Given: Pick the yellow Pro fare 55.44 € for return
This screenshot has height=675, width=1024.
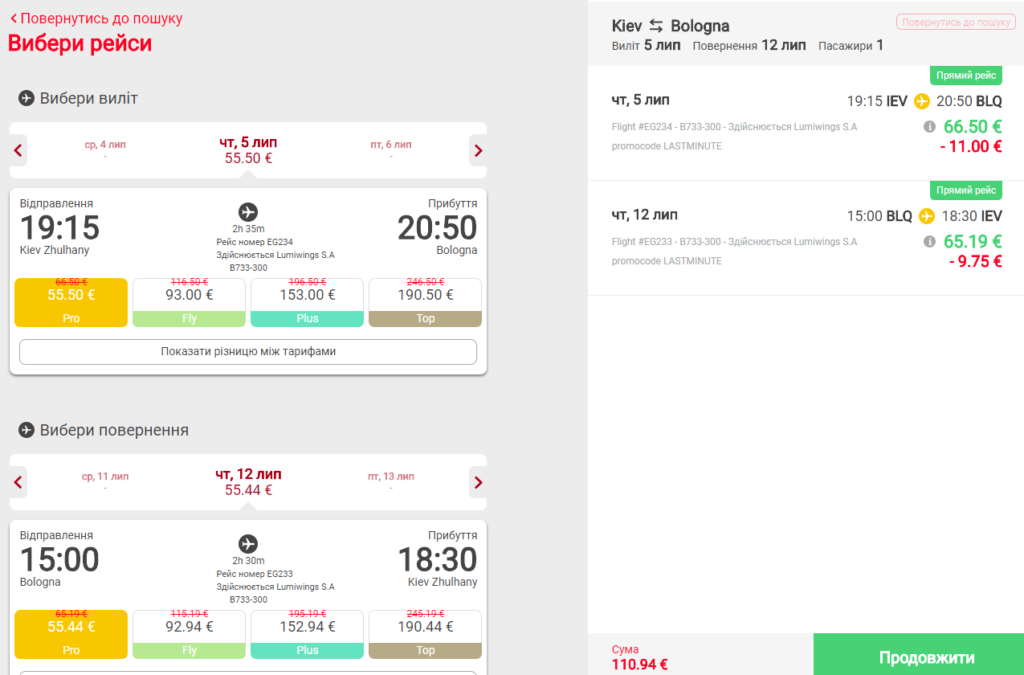Looking at the screenshot, I should (71, 634).
